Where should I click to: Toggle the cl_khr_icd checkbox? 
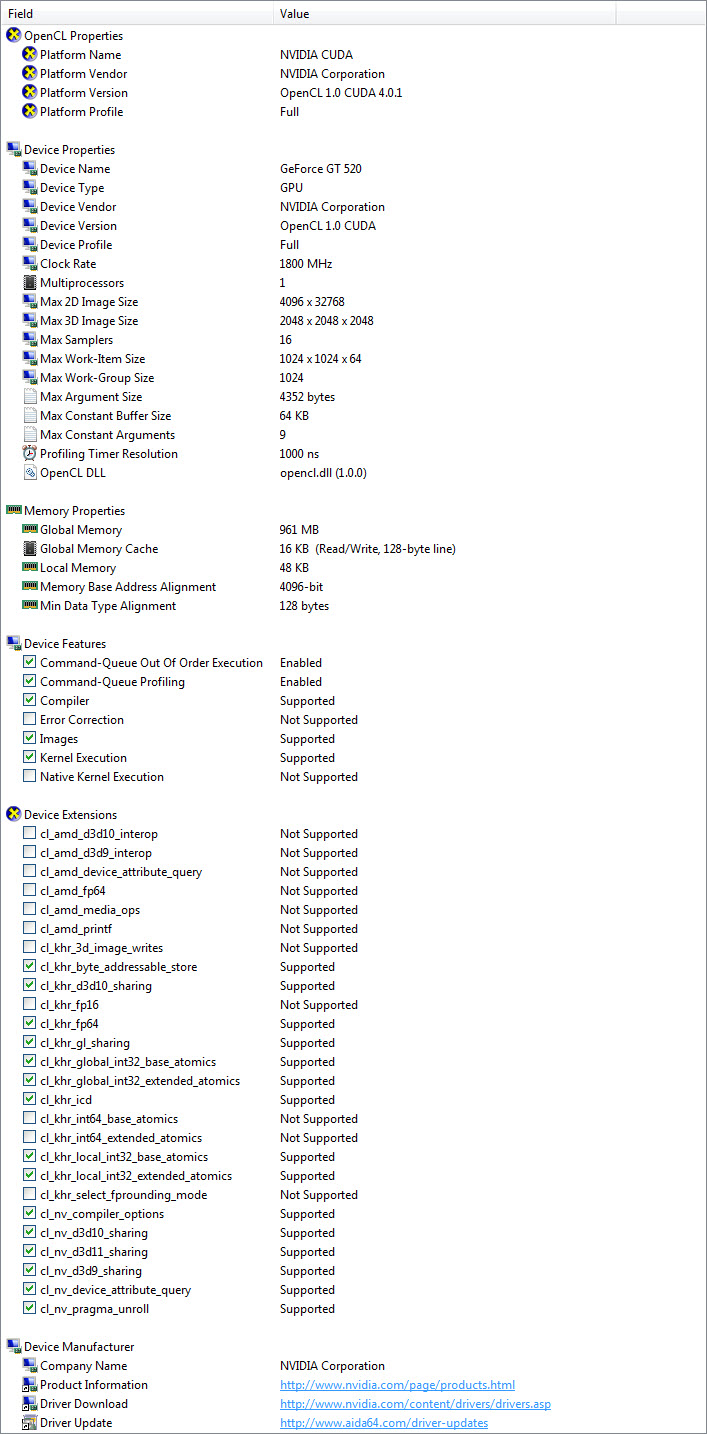pos(30,1100)
